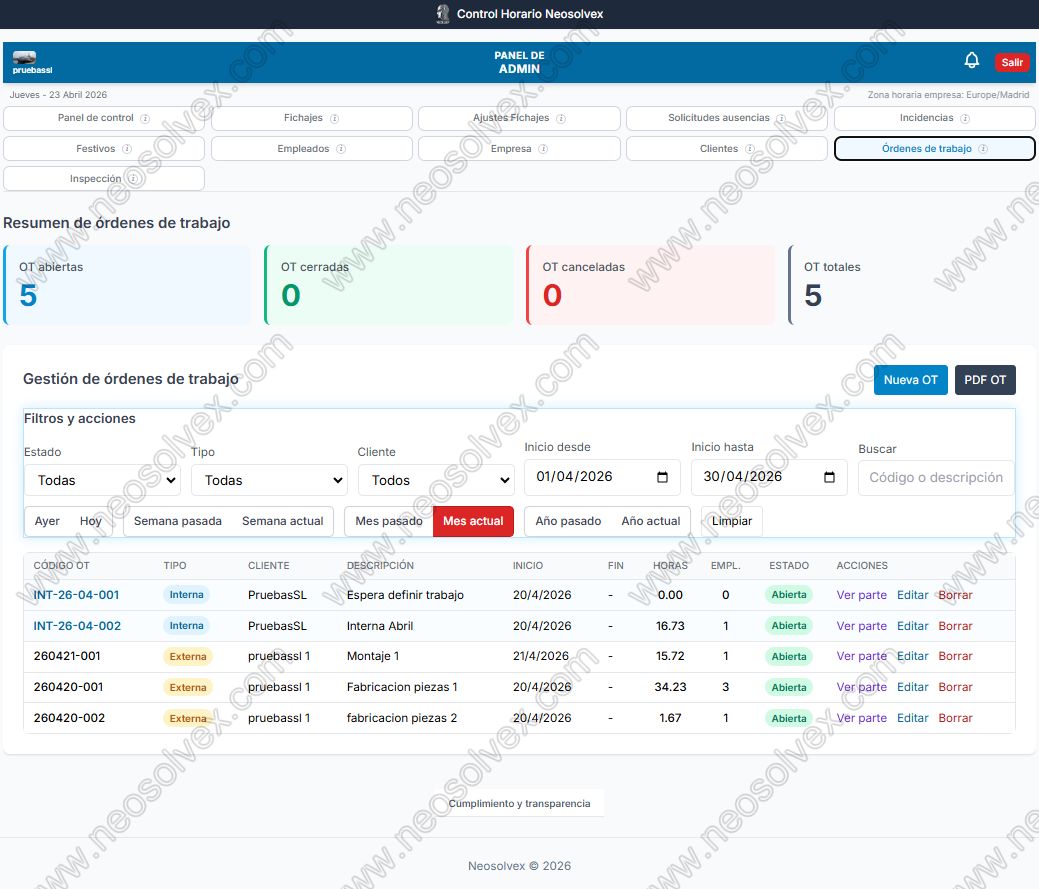Click the Inicio desde date field
Image resolution: width=1039 pixels, height=889 pixels.
602,477
